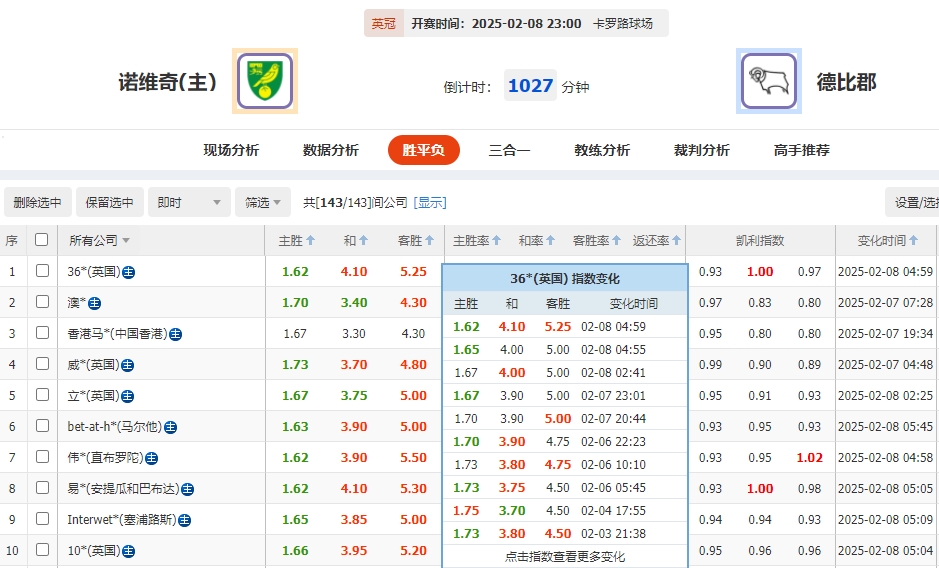Click the [显示] link
Screen dimensions: 939x568
tap(430, 202)
